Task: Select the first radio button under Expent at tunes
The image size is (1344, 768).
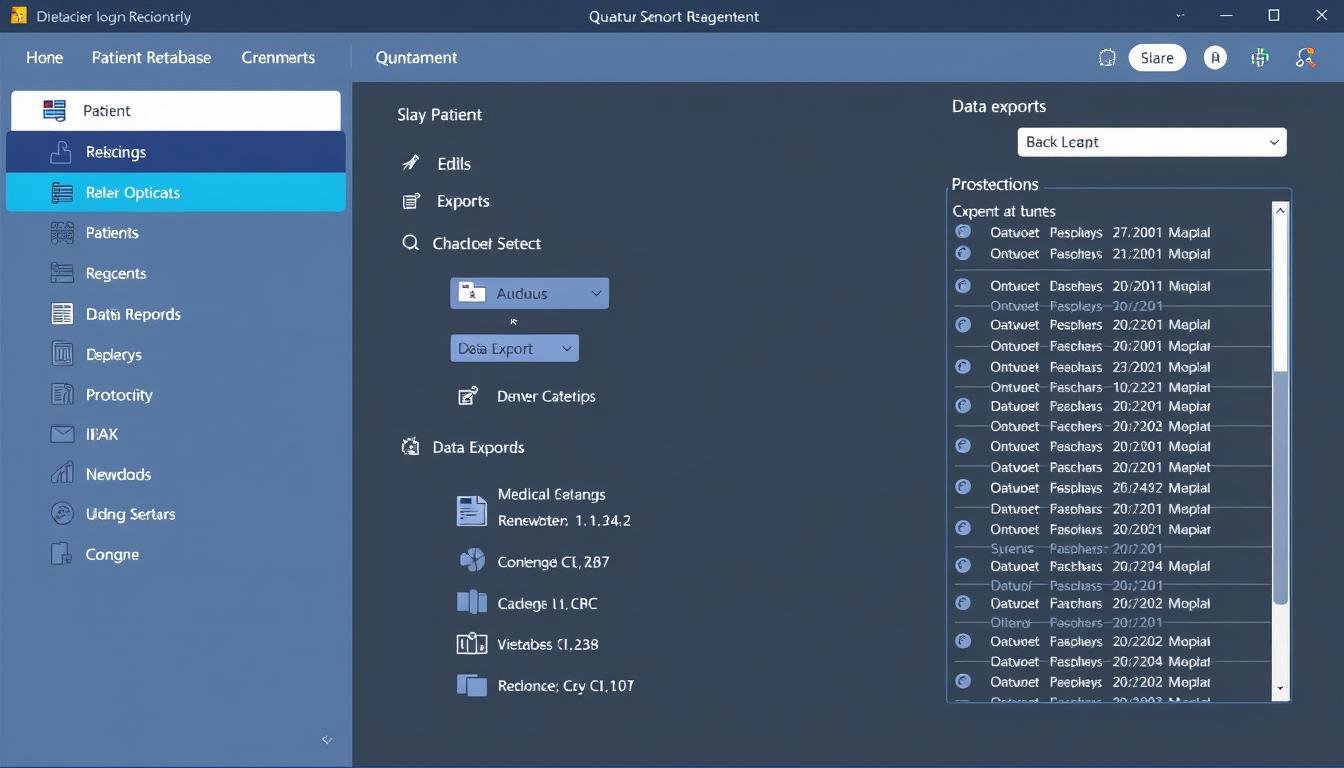Action: [963, 231]
